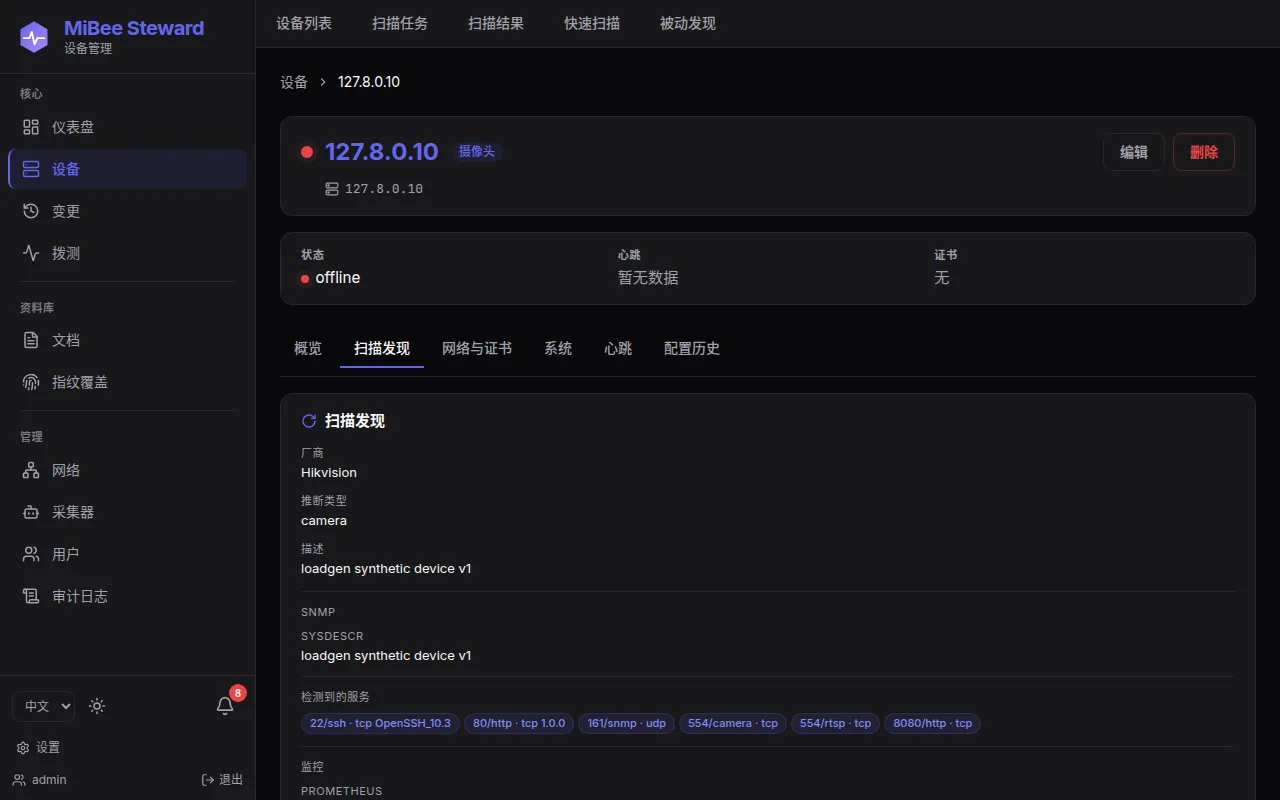Select 网络与证书 device tab
This screenshot has width=1280, height=800.
point(477,348)
